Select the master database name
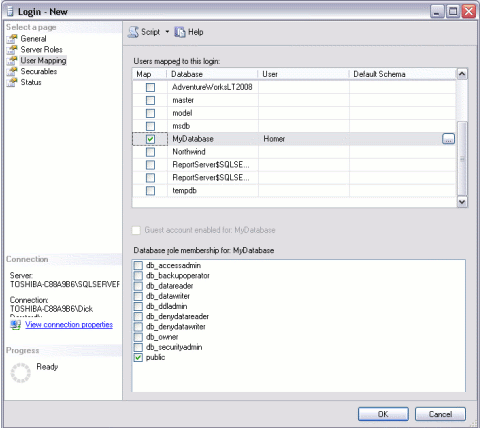The width and height of the screenshot is (480, 428). coord(183,100)
